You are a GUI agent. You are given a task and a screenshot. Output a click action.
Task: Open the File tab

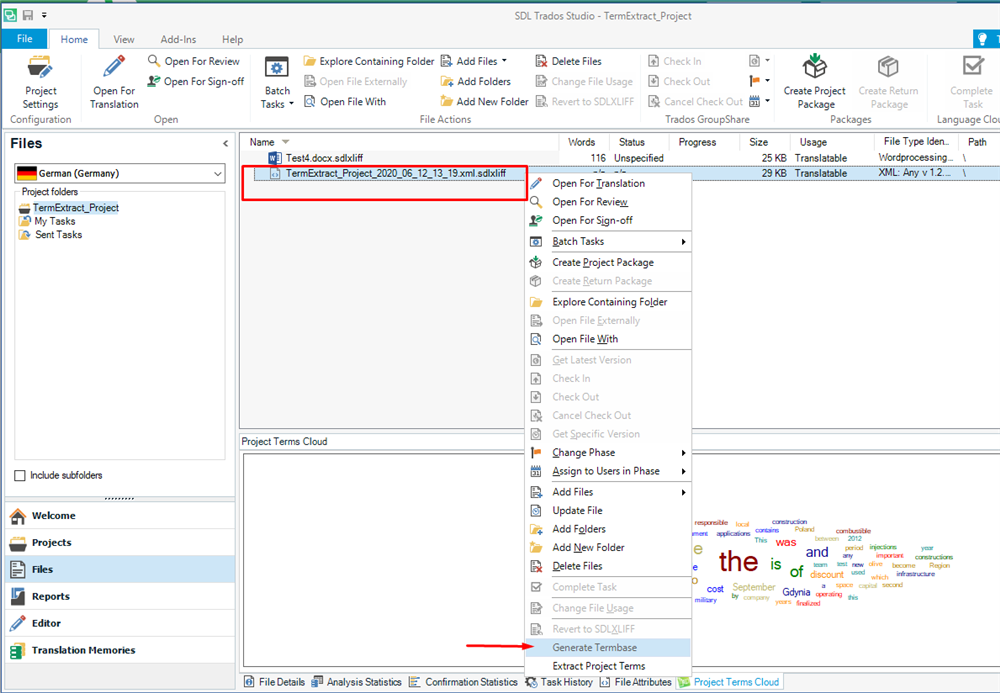click(25, 39)
